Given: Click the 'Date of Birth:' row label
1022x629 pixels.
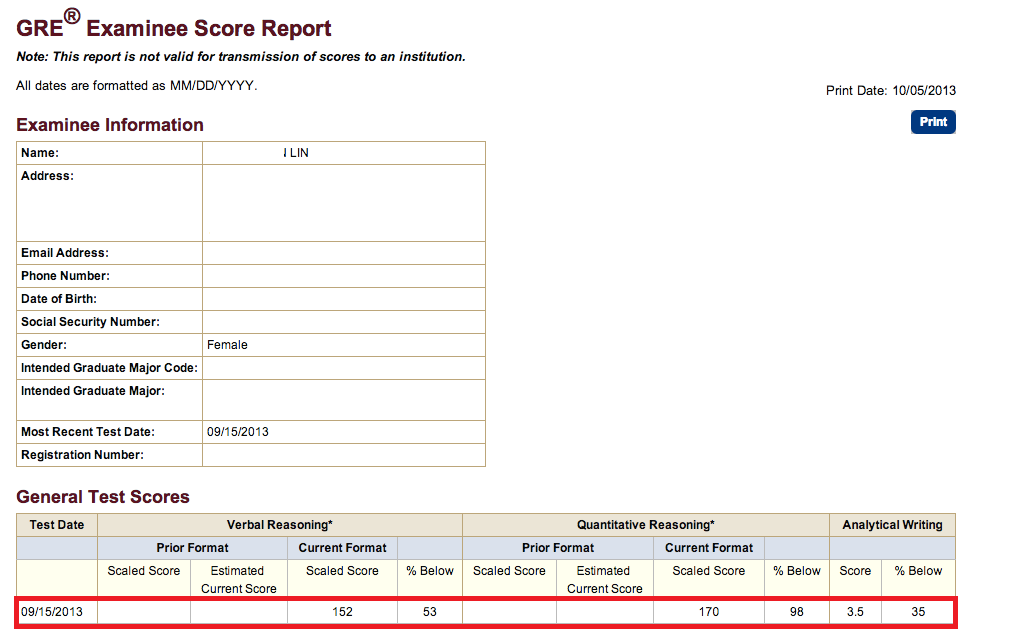Looking at the screenshot, I should tap(59, 299).
